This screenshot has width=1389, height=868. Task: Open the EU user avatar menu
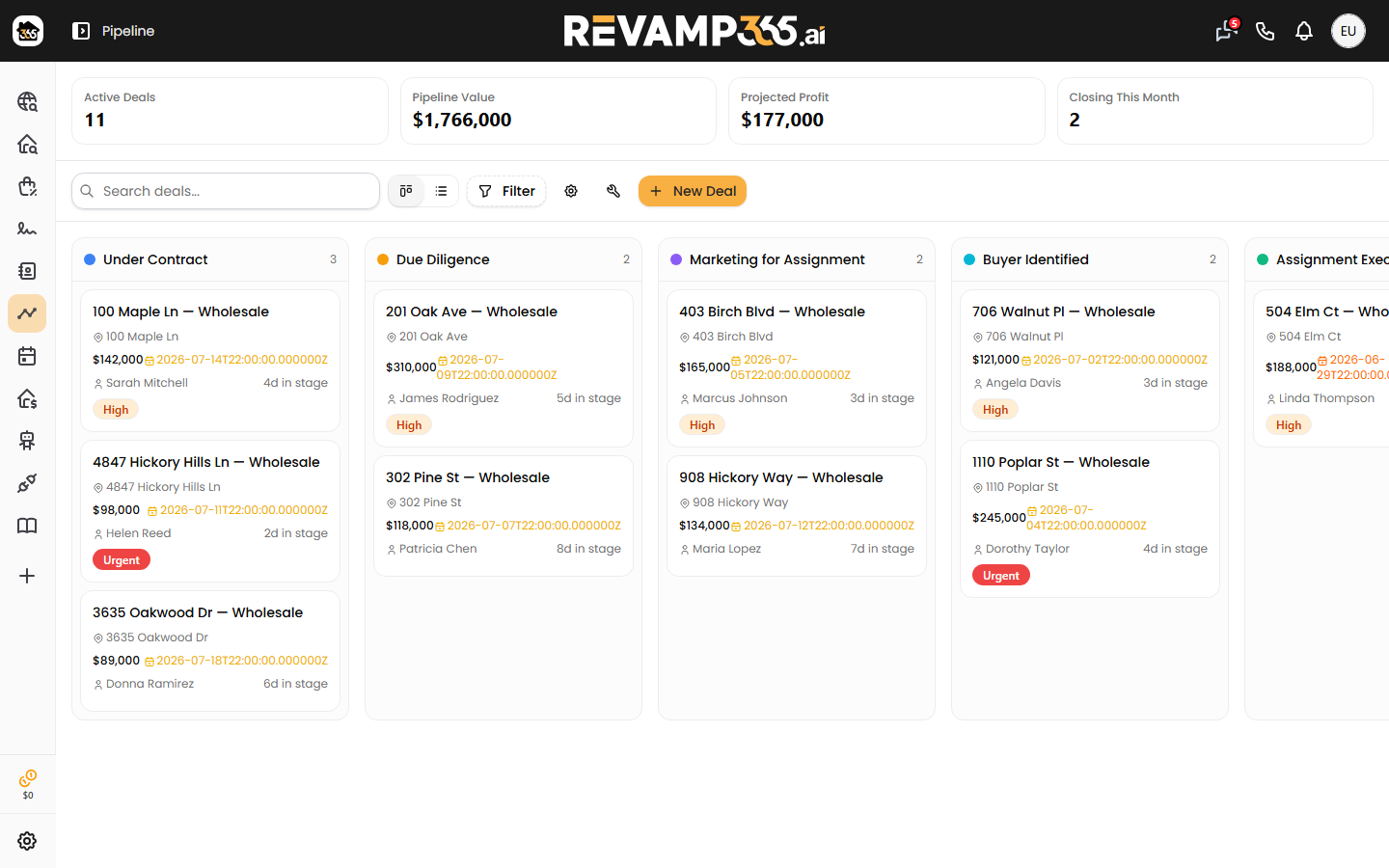(x=1348, y=31)
